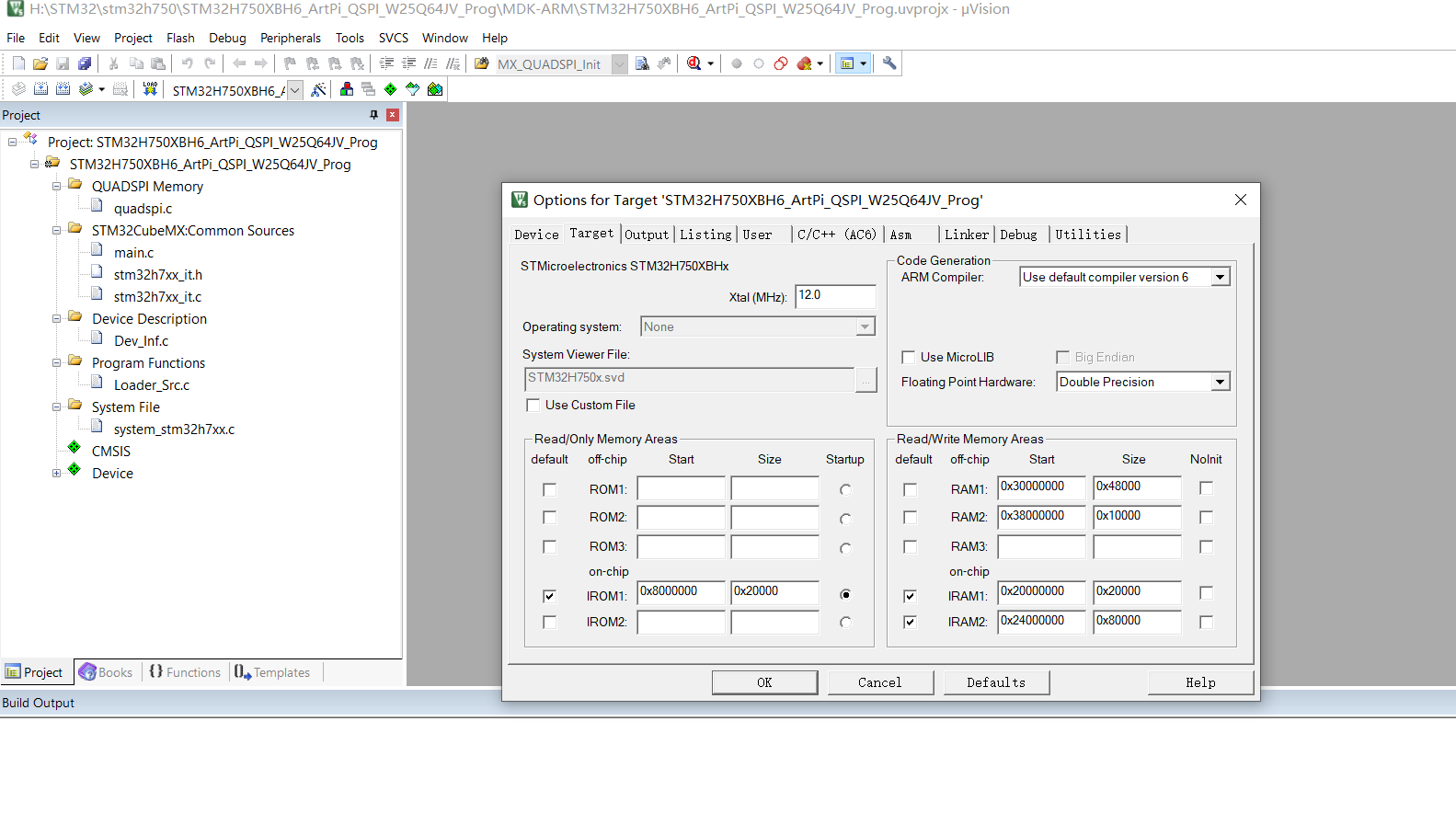The width and height of the screenshot is (1456, 813).
Task: Collapse the Device Description group
Action: [x=56, y=319]
